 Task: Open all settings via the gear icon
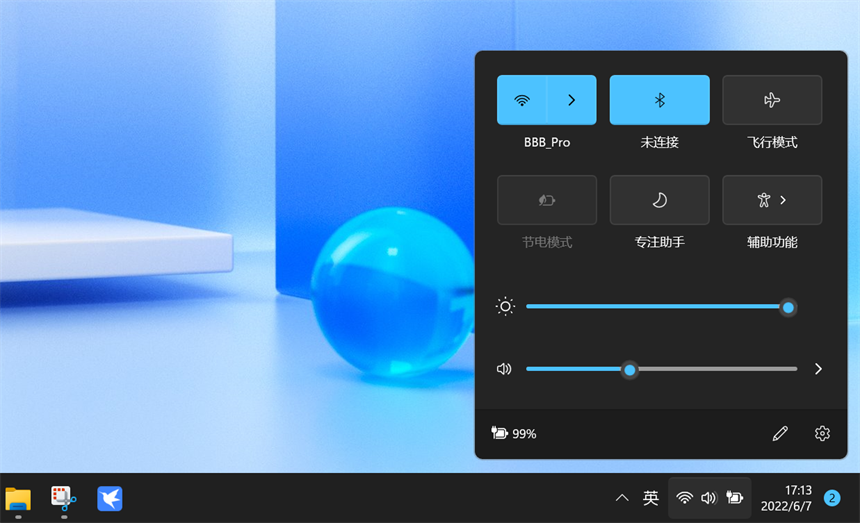tap(822, 433)
